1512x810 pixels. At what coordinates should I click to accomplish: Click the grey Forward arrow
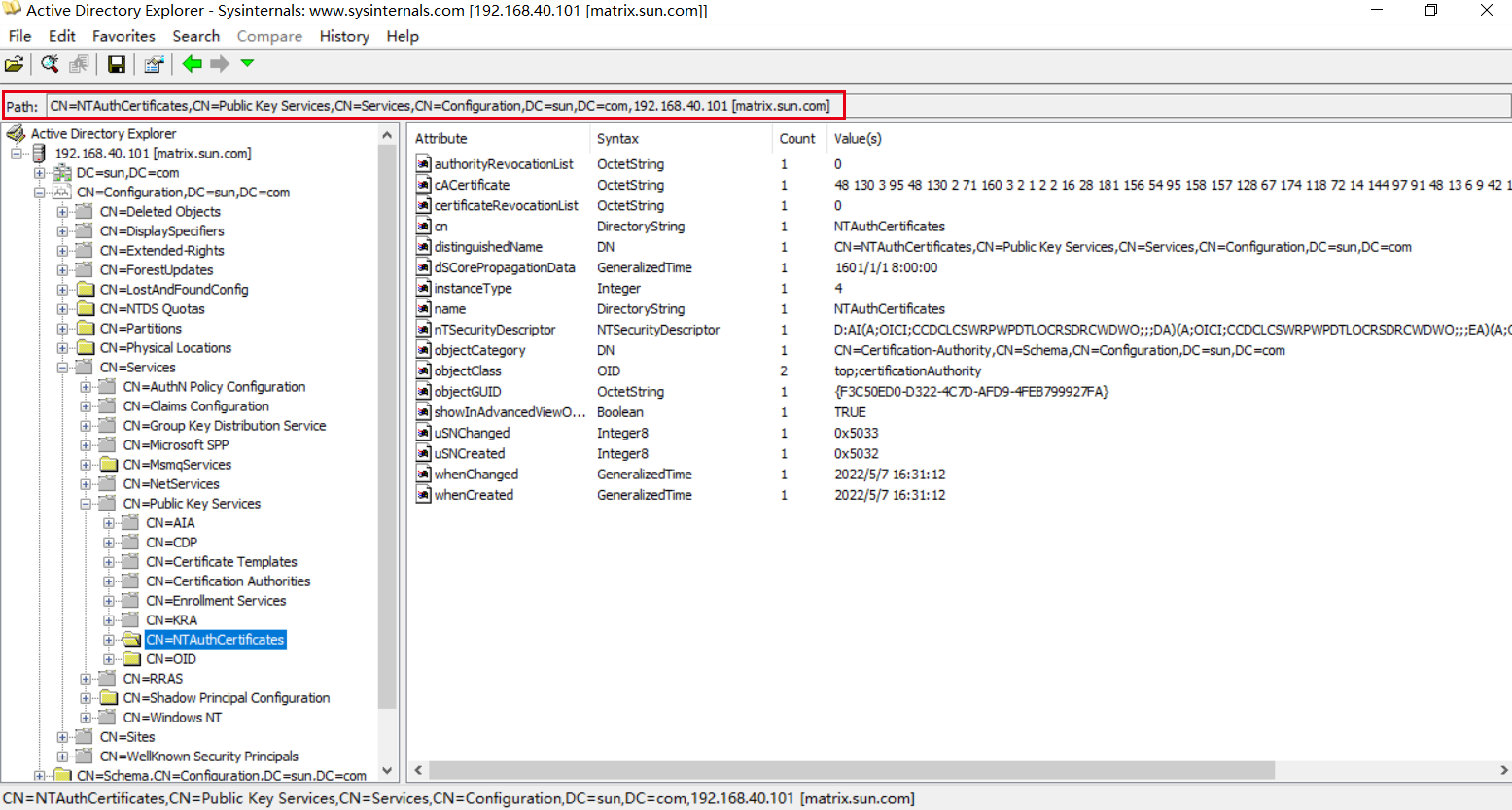[220, 64]
